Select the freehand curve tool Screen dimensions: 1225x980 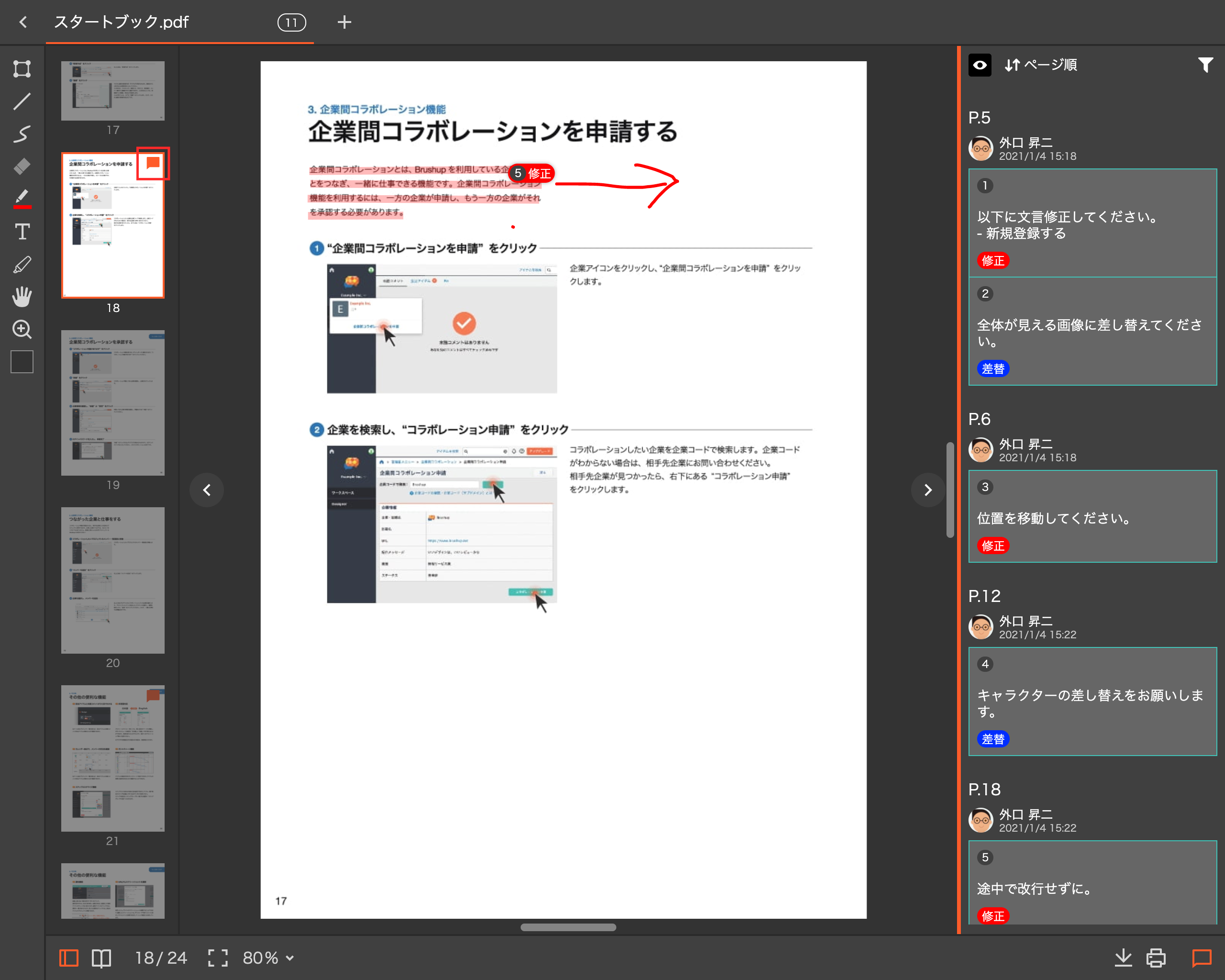pos(22,134)
